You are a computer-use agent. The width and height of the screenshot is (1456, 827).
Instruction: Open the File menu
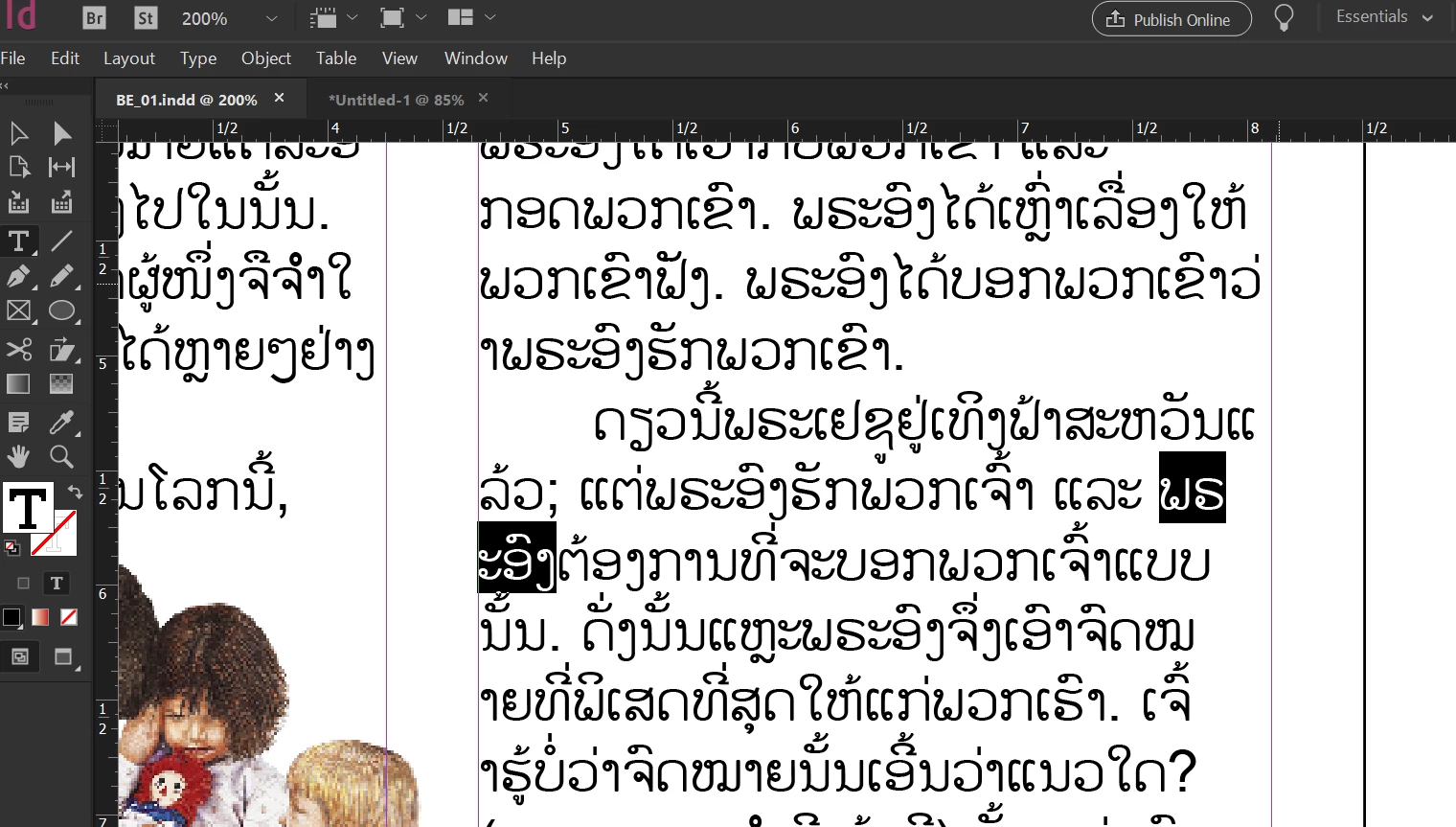tap(12, 58)
